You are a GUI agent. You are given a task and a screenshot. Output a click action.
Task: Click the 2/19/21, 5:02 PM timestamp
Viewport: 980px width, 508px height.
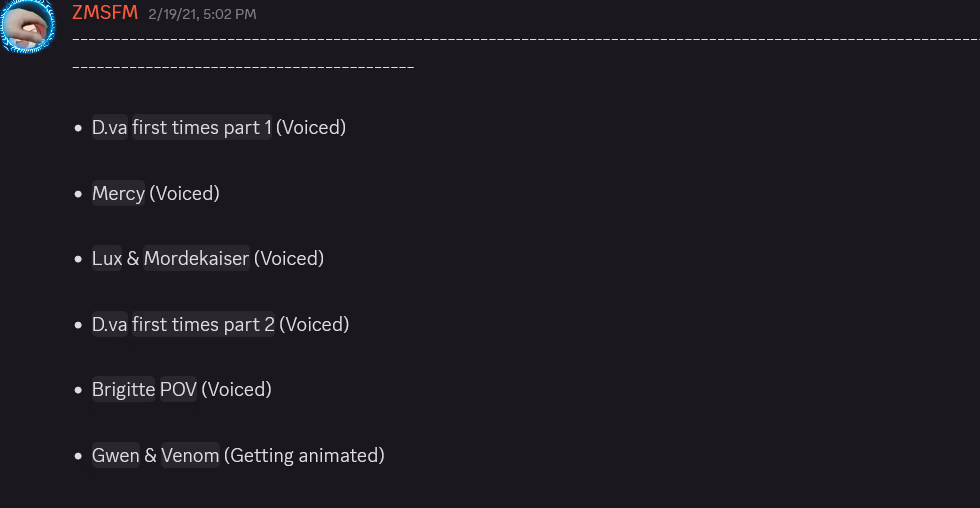pyautogui.click(x=202, y=14)
